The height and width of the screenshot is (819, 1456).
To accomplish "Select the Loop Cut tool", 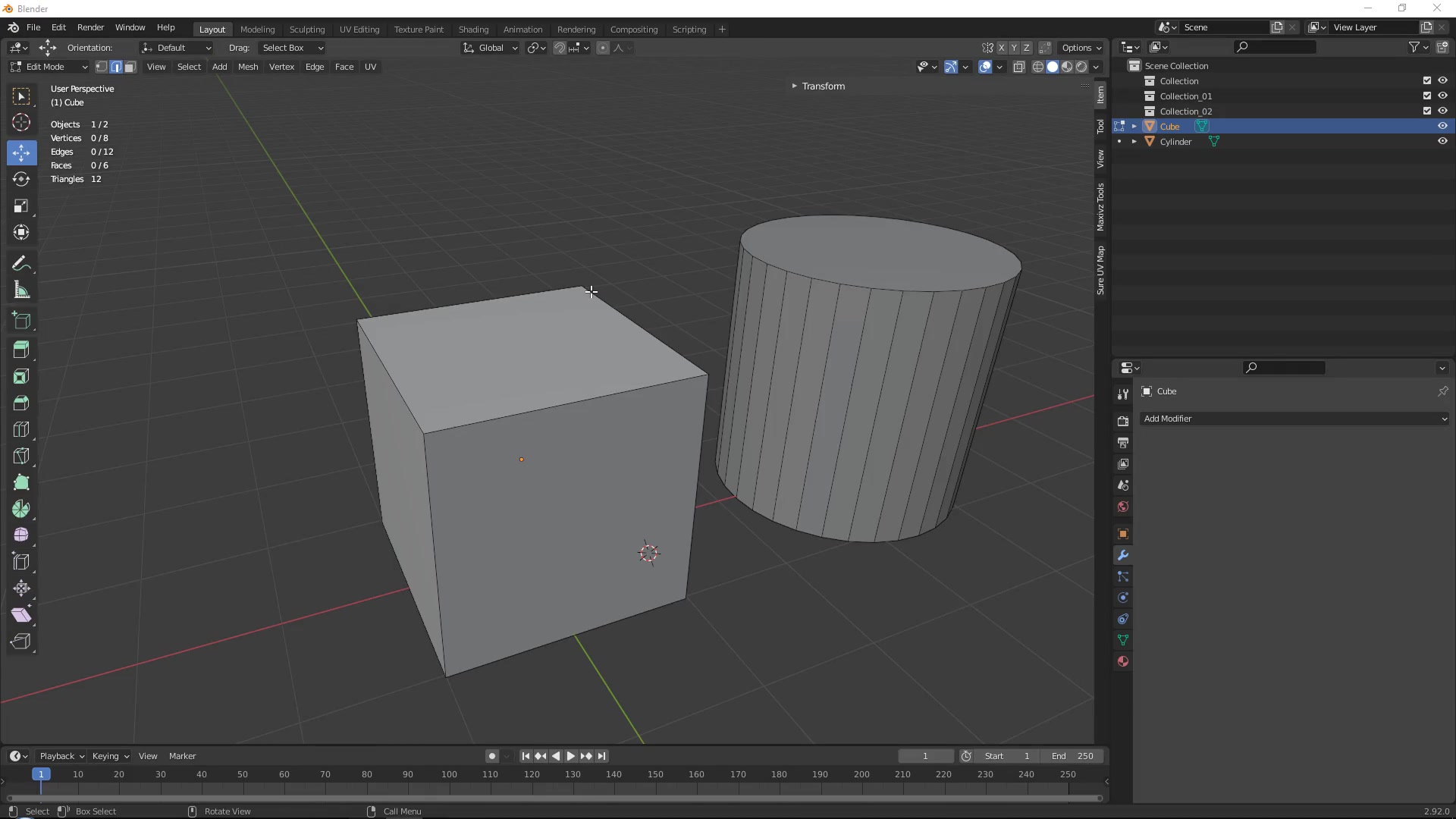I will point(21,429).
